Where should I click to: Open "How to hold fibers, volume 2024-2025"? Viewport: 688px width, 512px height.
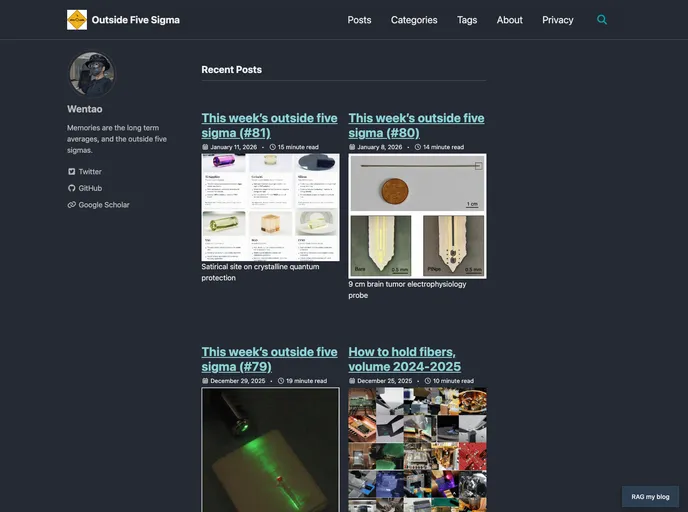pos(402,359)
